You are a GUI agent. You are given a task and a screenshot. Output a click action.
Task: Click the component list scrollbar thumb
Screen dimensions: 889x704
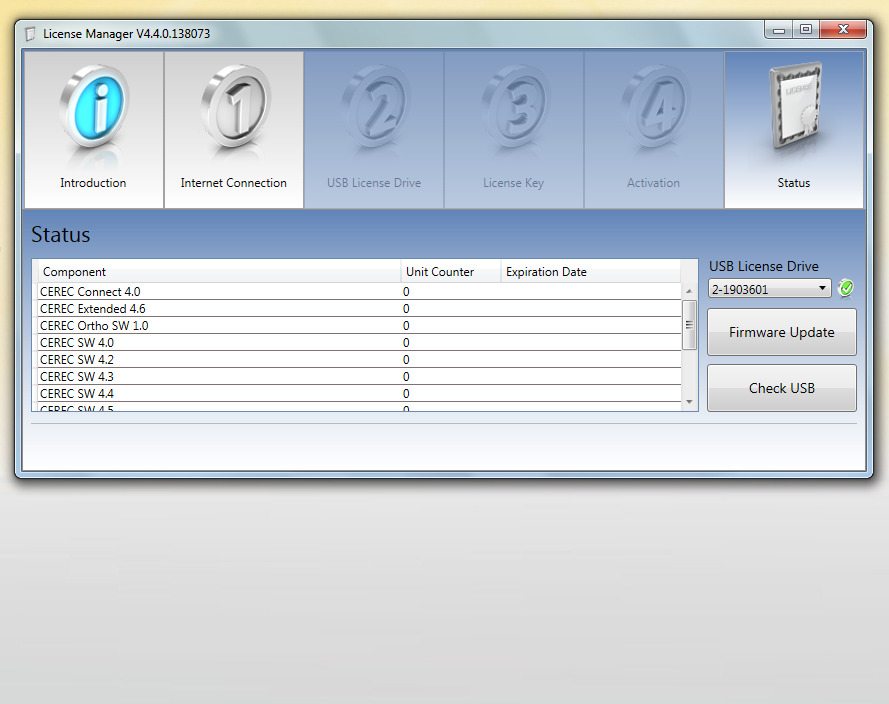pos(689,325)
